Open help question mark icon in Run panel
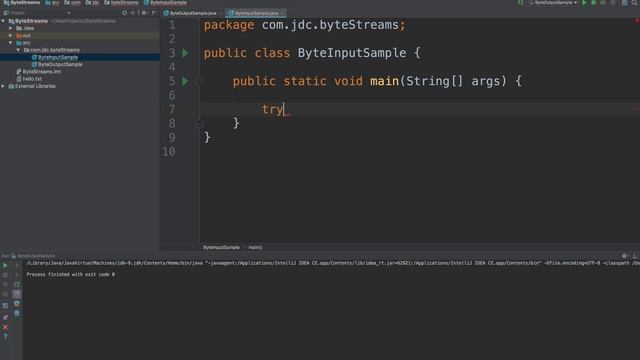This screenshot has height=360, width=640. click(x=5, y=337)
